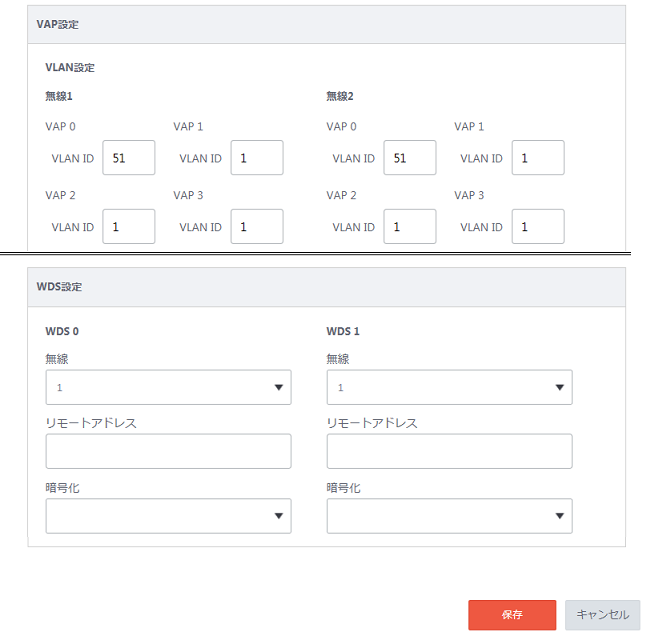Click the 無線1 VAP 2 VLAN ID field
Viewport: 648px width, 635px height.
[129, 226]
